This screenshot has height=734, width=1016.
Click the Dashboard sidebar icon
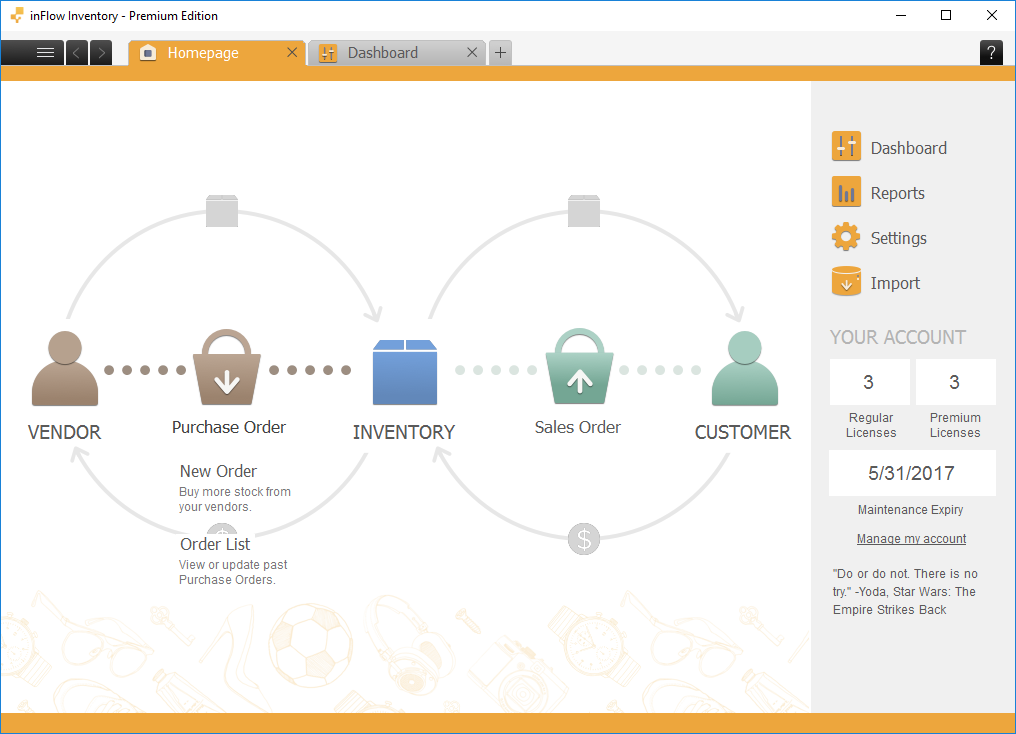[846, 147]
